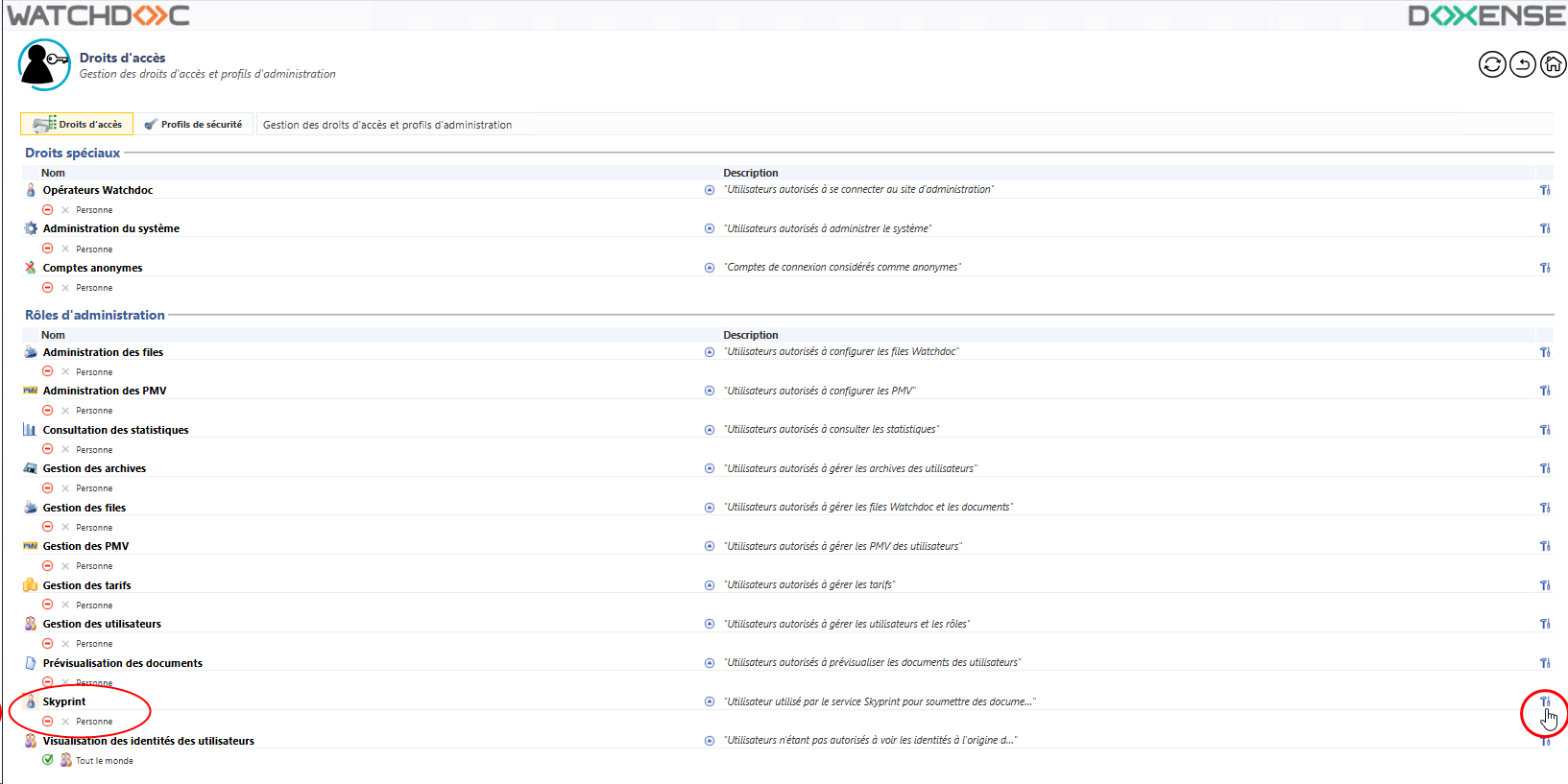Open edit tools for Opérateurs Watchdoc
This screenshot has height=784, width=1568.
click(x=1544, y=190)
